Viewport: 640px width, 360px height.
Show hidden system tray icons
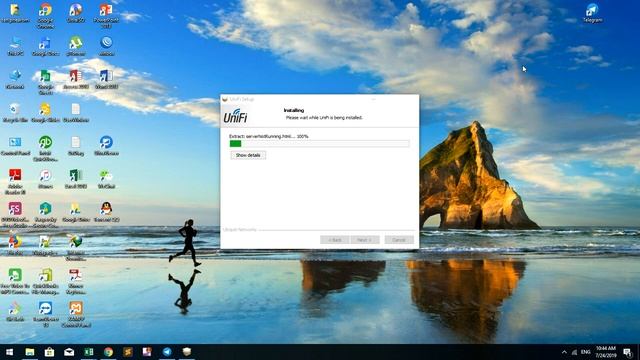[564, 352]
